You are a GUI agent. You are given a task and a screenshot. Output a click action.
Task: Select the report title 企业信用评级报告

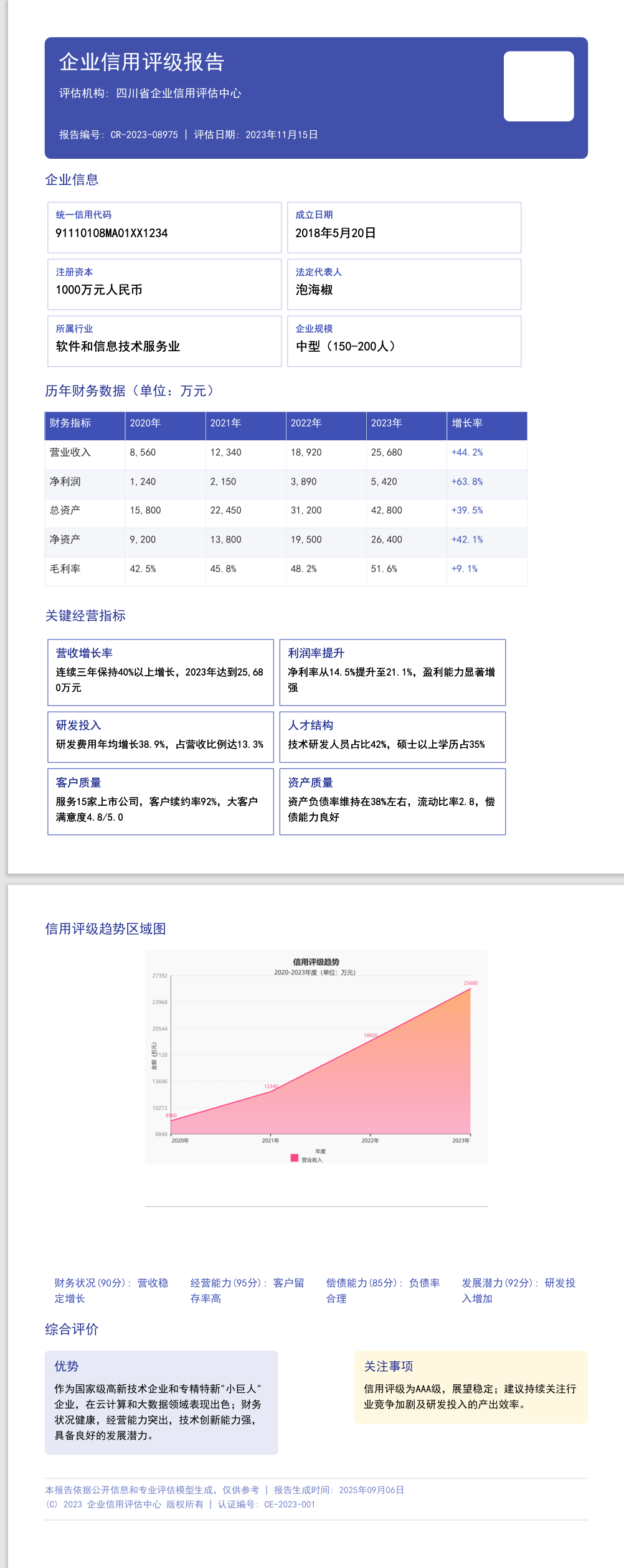point(141,62)
